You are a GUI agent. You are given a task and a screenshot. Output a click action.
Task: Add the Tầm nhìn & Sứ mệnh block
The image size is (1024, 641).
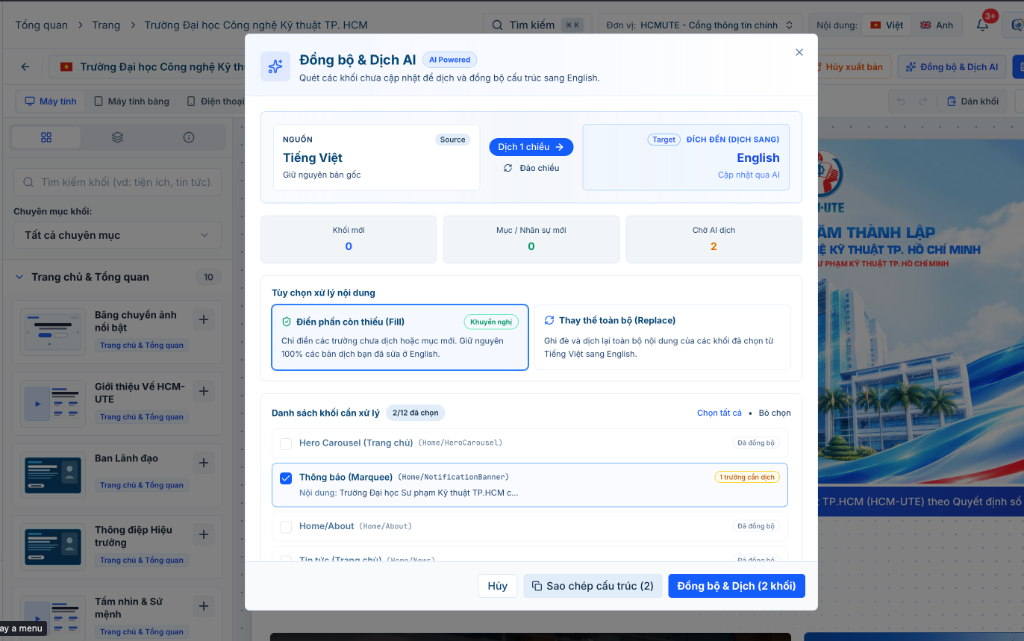[x=204, y=606]
